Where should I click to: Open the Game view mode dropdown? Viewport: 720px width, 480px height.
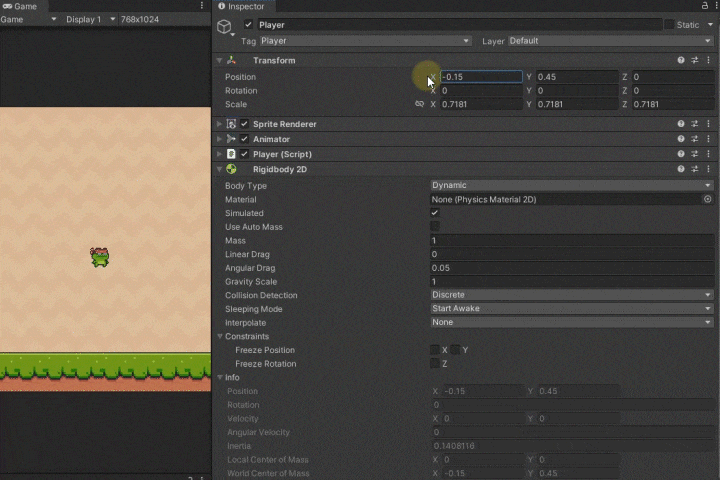[28, 19]
